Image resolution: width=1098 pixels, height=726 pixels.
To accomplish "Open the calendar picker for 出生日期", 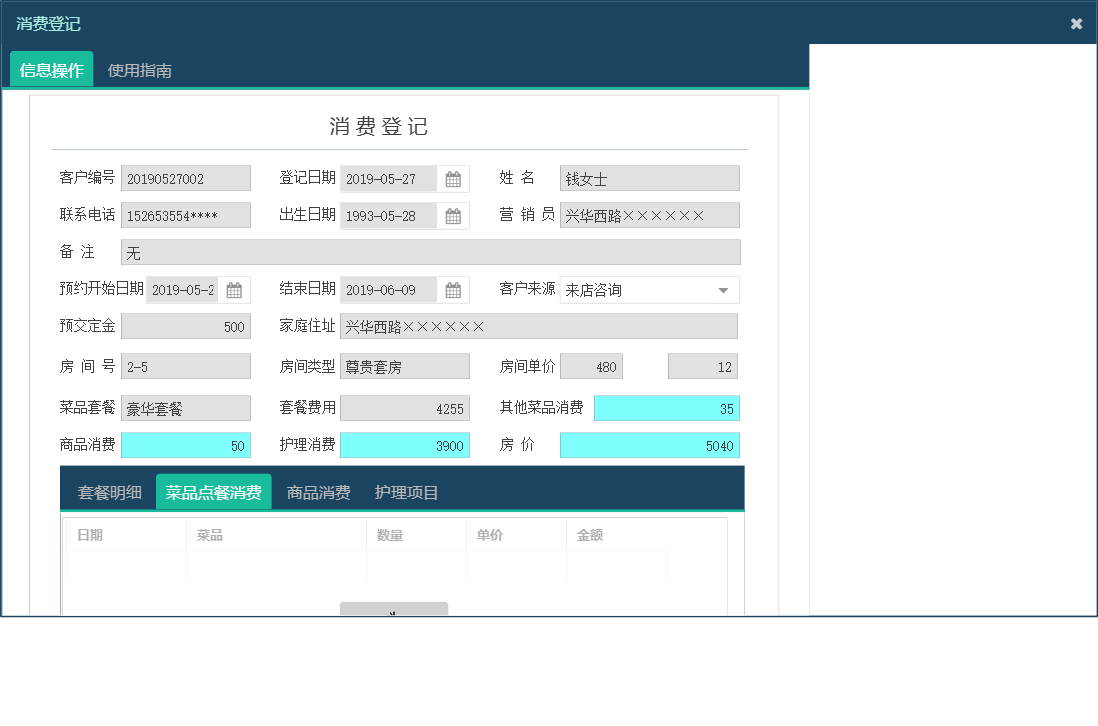I will pos(455,215).
